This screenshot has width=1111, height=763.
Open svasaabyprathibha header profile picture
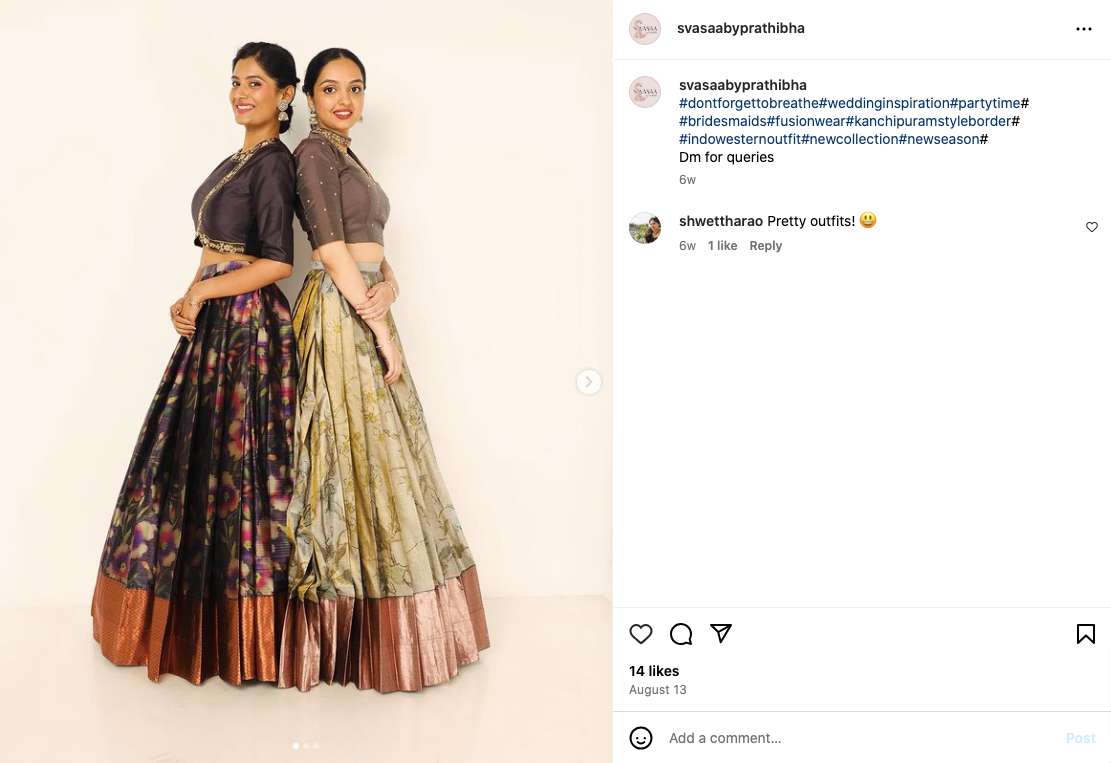coord(645,29)
